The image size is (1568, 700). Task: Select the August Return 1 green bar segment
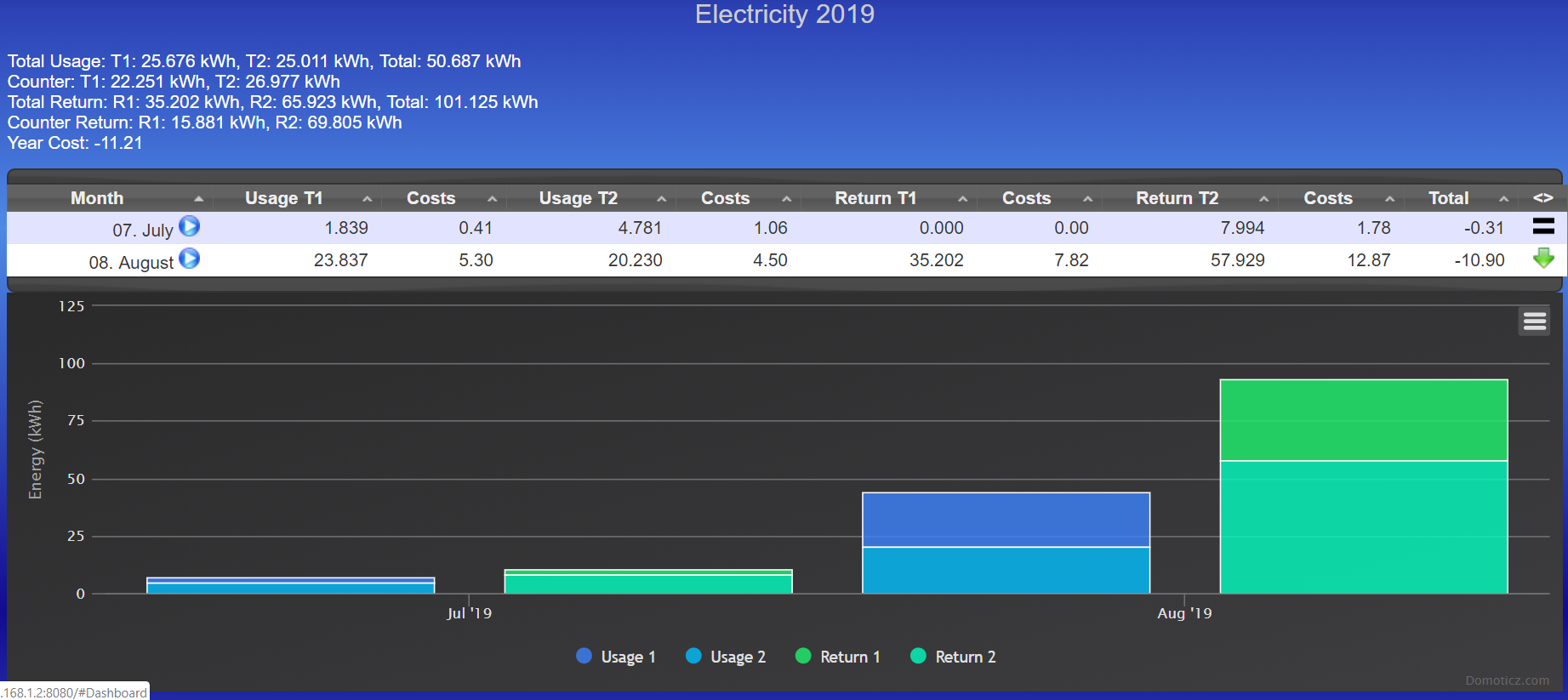[1364, 420]
